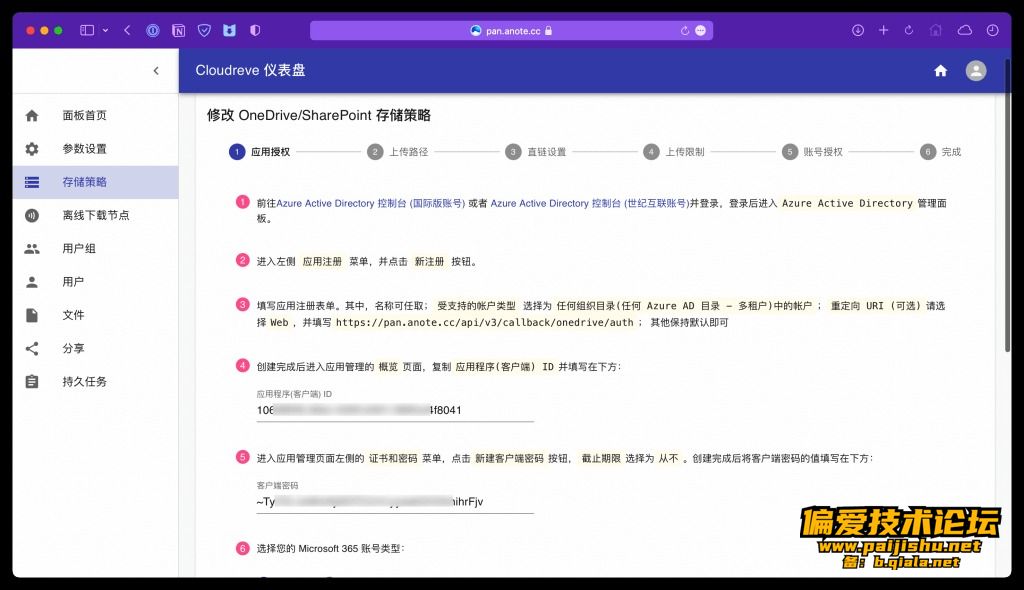Show Safari downloads
This screenshot has width=1024, height=590.
(857, 30)
